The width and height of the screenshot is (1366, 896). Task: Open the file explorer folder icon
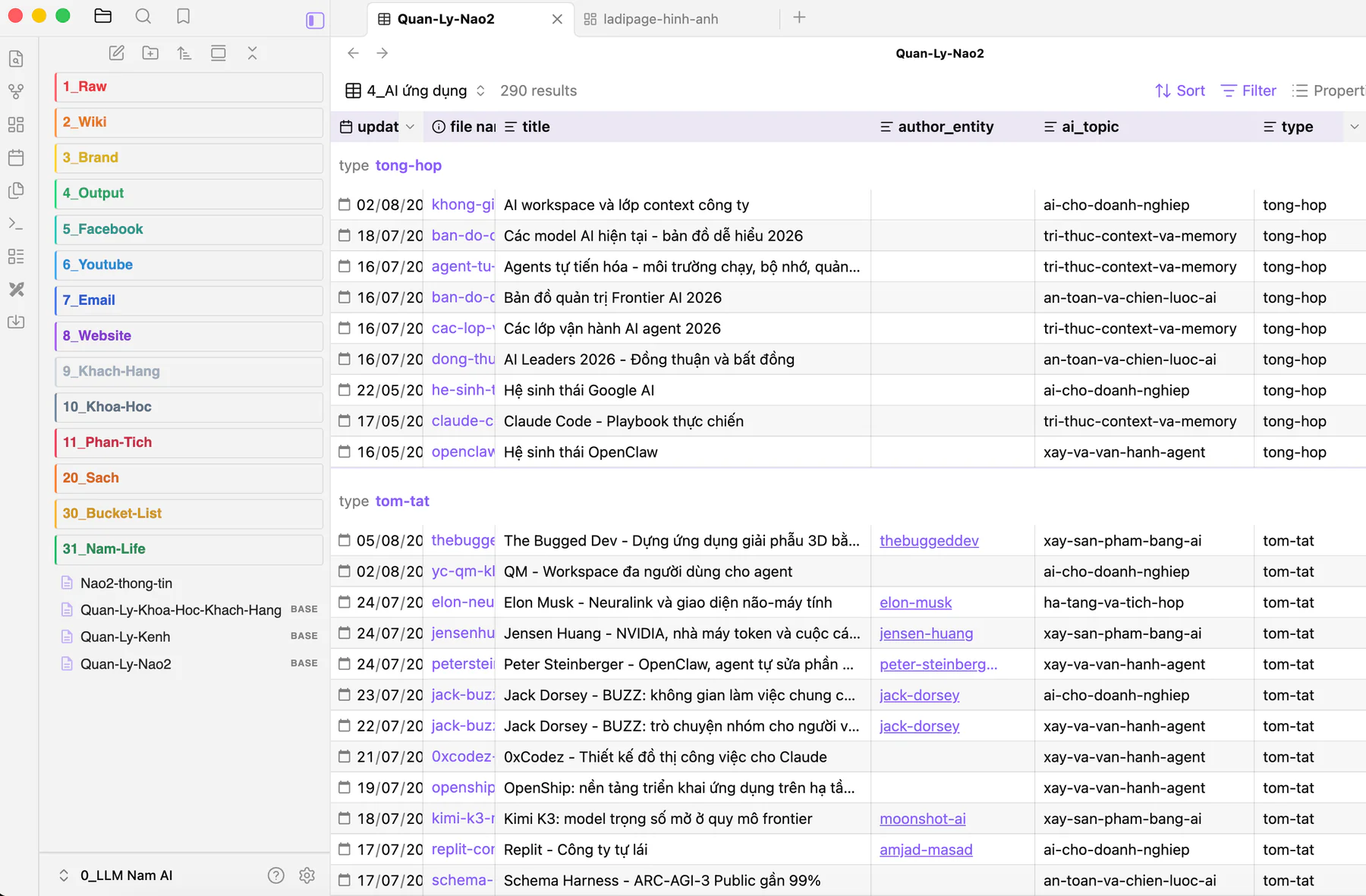click(x=103, y=16)
